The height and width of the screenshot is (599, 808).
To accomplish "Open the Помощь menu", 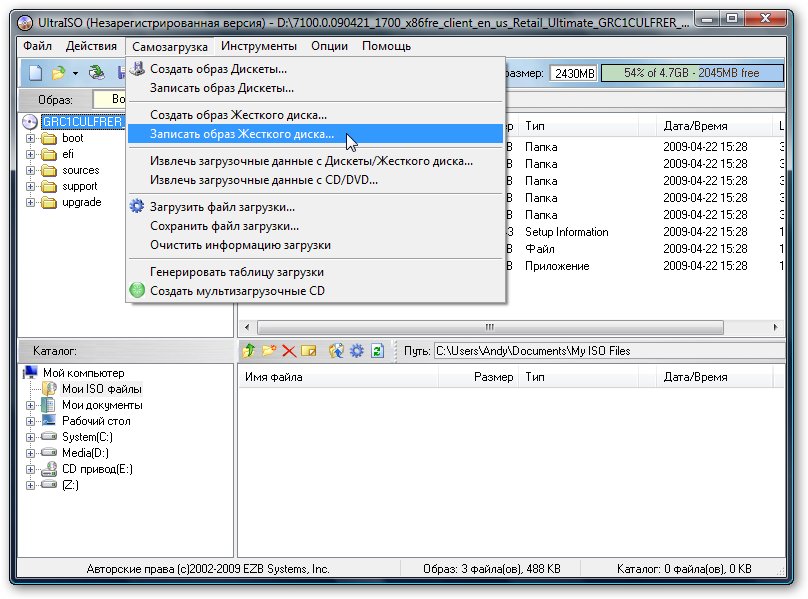I will [x=386, y=46].
